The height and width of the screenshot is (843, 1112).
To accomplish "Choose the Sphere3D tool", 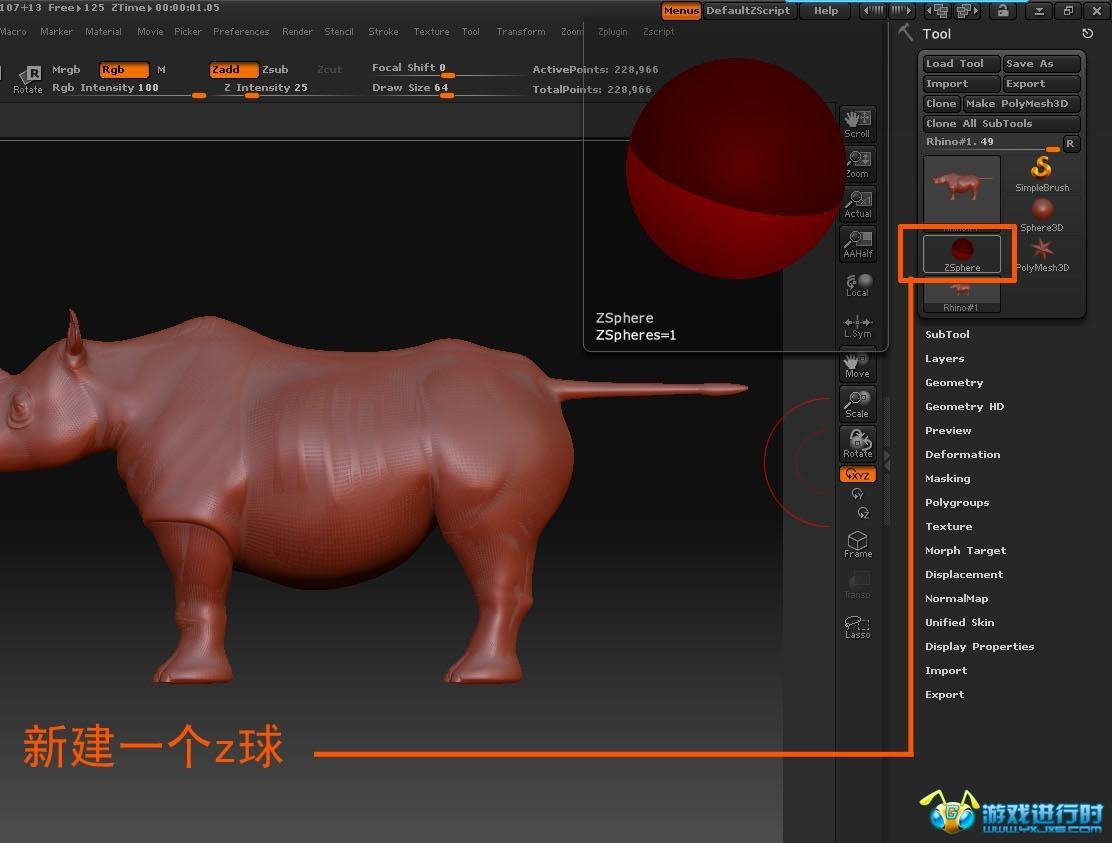I will click(1042, 215).
